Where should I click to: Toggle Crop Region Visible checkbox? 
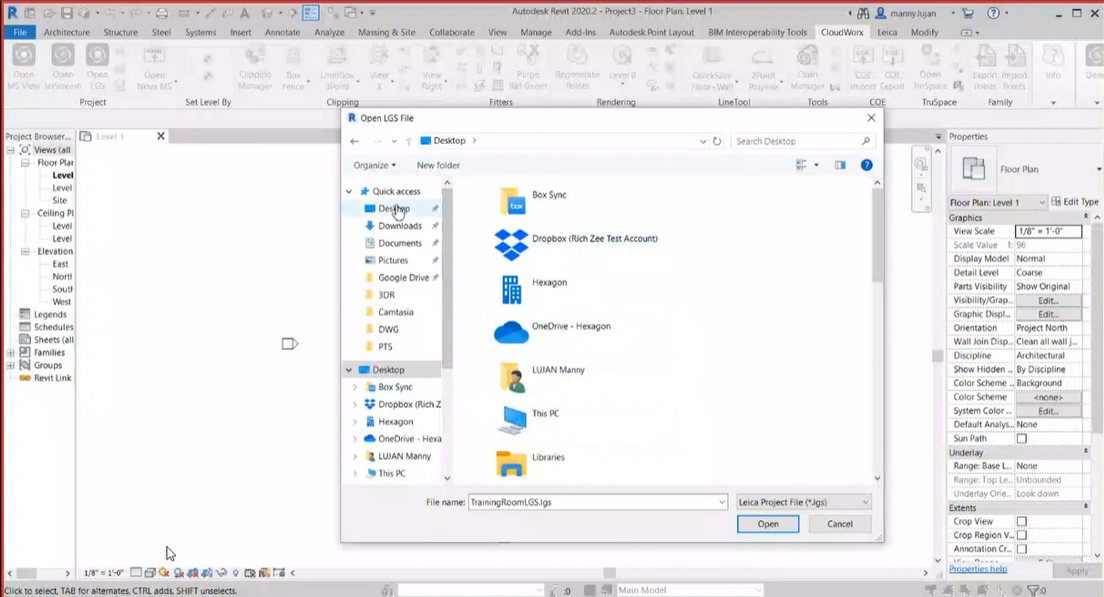click(x=1022, y=535)
